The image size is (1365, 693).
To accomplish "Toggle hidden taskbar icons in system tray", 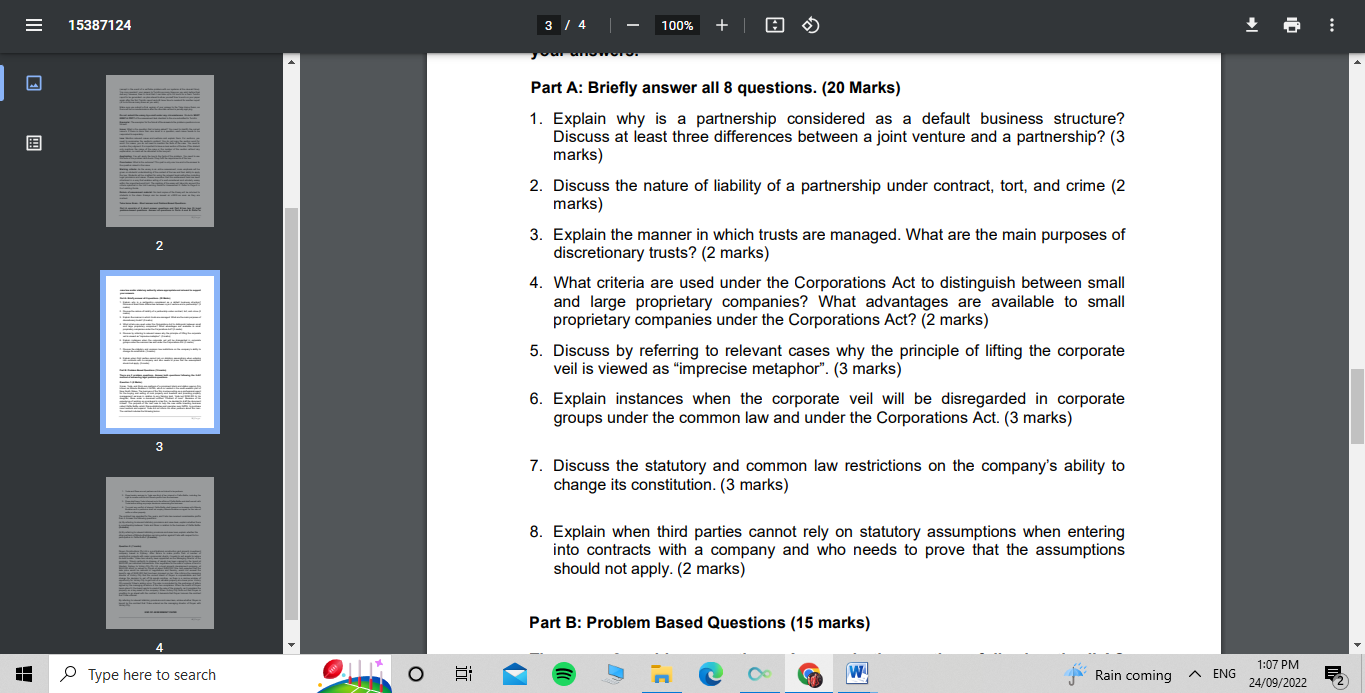I will [1194, 674].
